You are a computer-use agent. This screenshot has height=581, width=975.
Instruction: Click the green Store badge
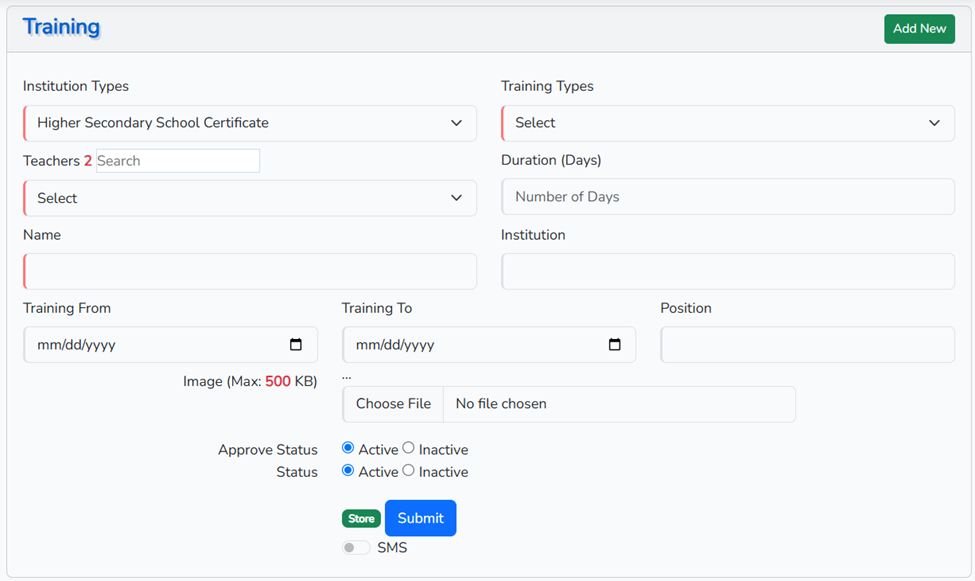coord(361,519)
